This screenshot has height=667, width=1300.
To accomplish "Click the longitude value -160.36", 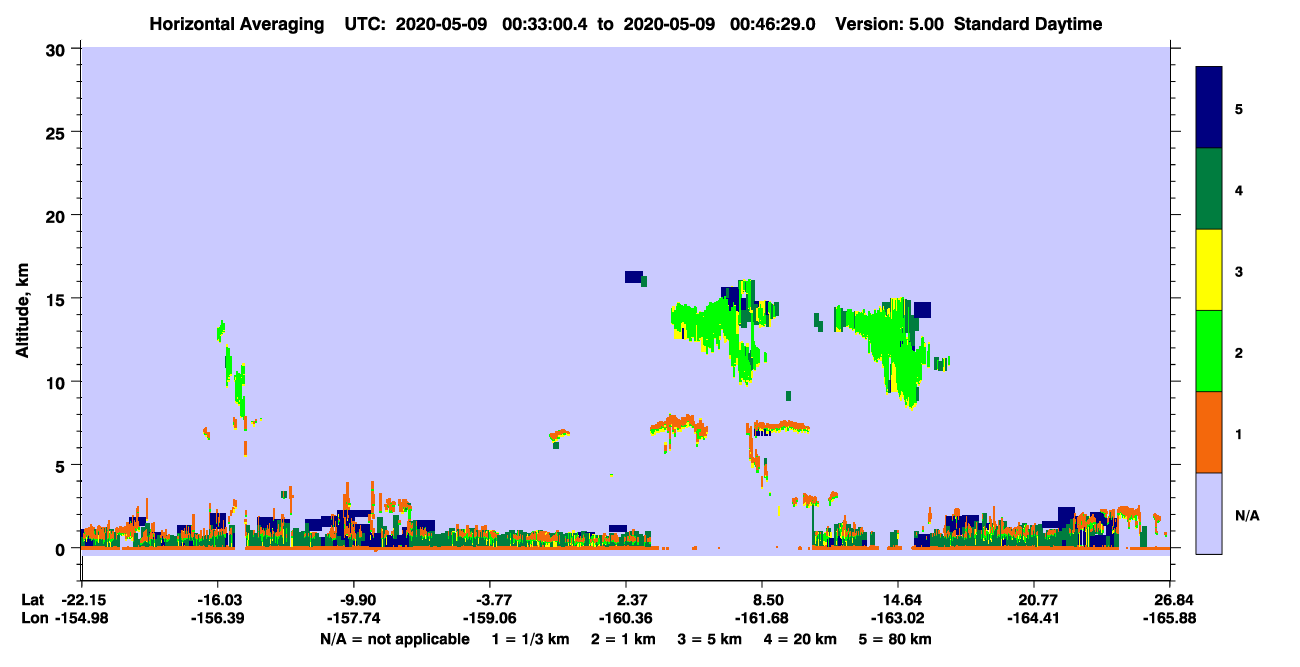I will tap(625, 618).
